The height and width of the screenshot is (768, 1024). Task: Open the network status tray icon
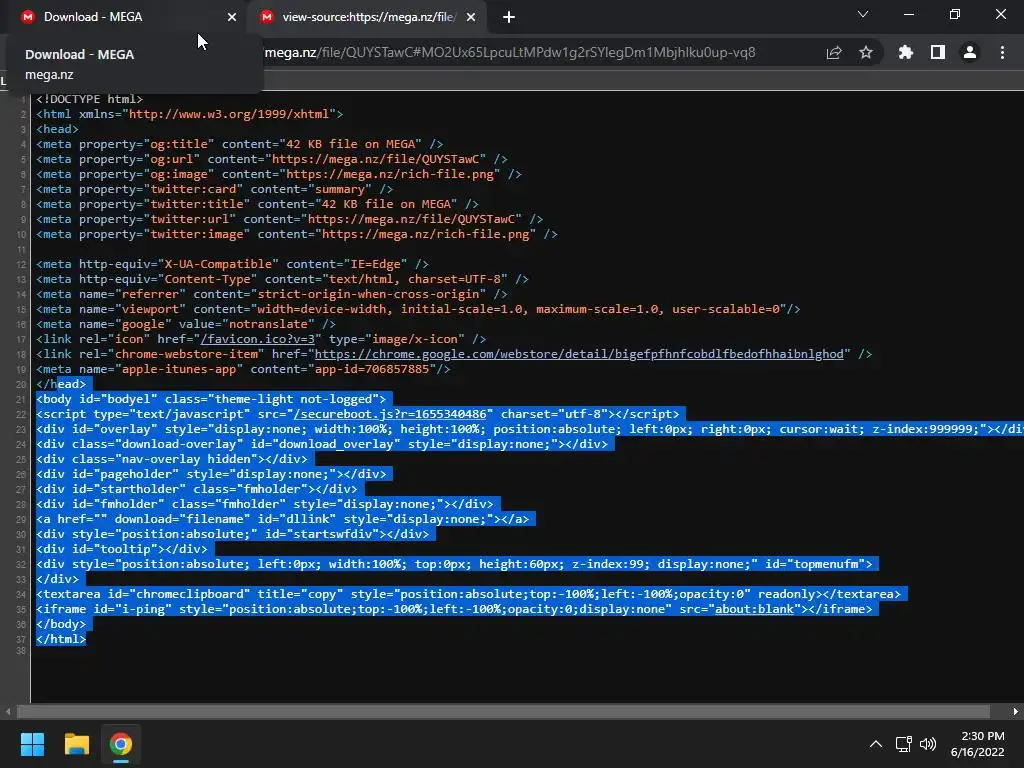903,744
